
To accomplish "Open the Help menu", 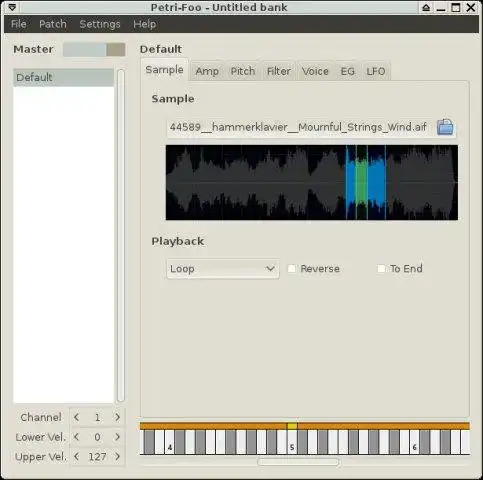I will (x=144, y=24).
